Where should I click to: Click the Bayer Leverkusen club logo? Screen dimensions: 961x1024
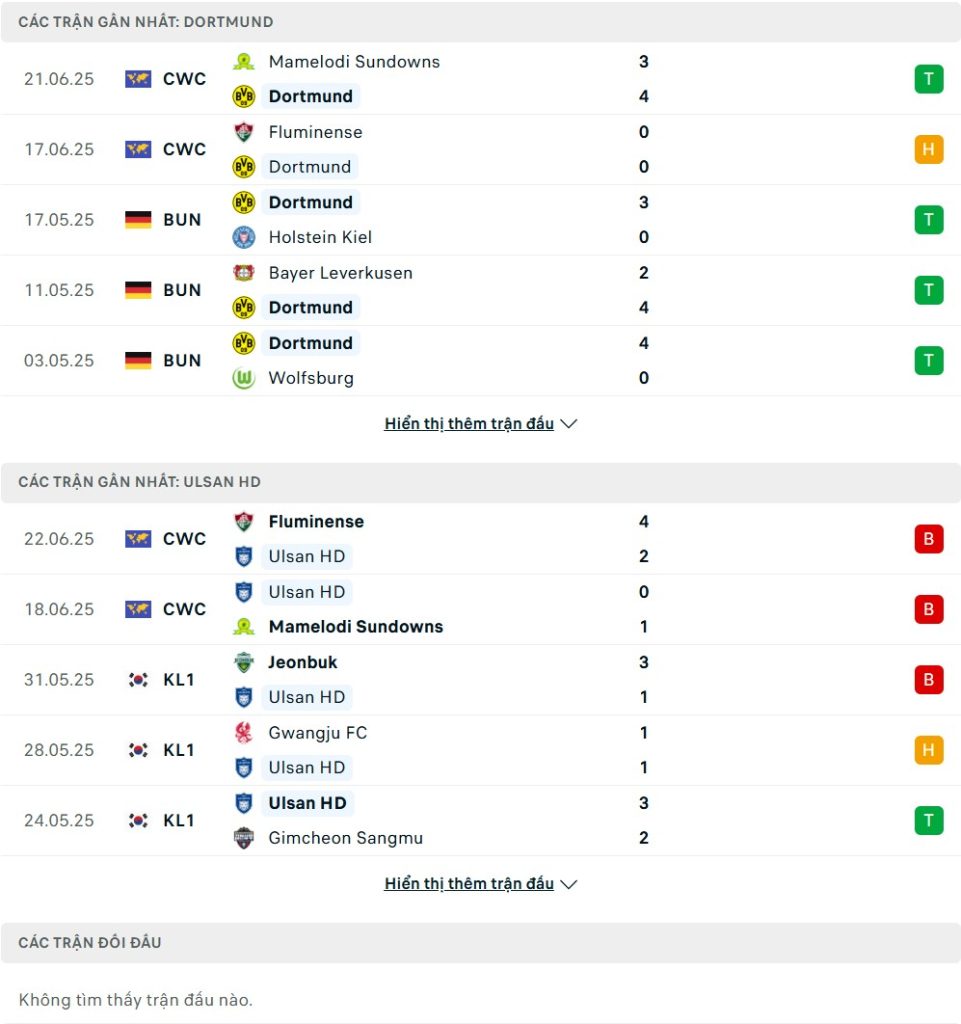[244, 273]
